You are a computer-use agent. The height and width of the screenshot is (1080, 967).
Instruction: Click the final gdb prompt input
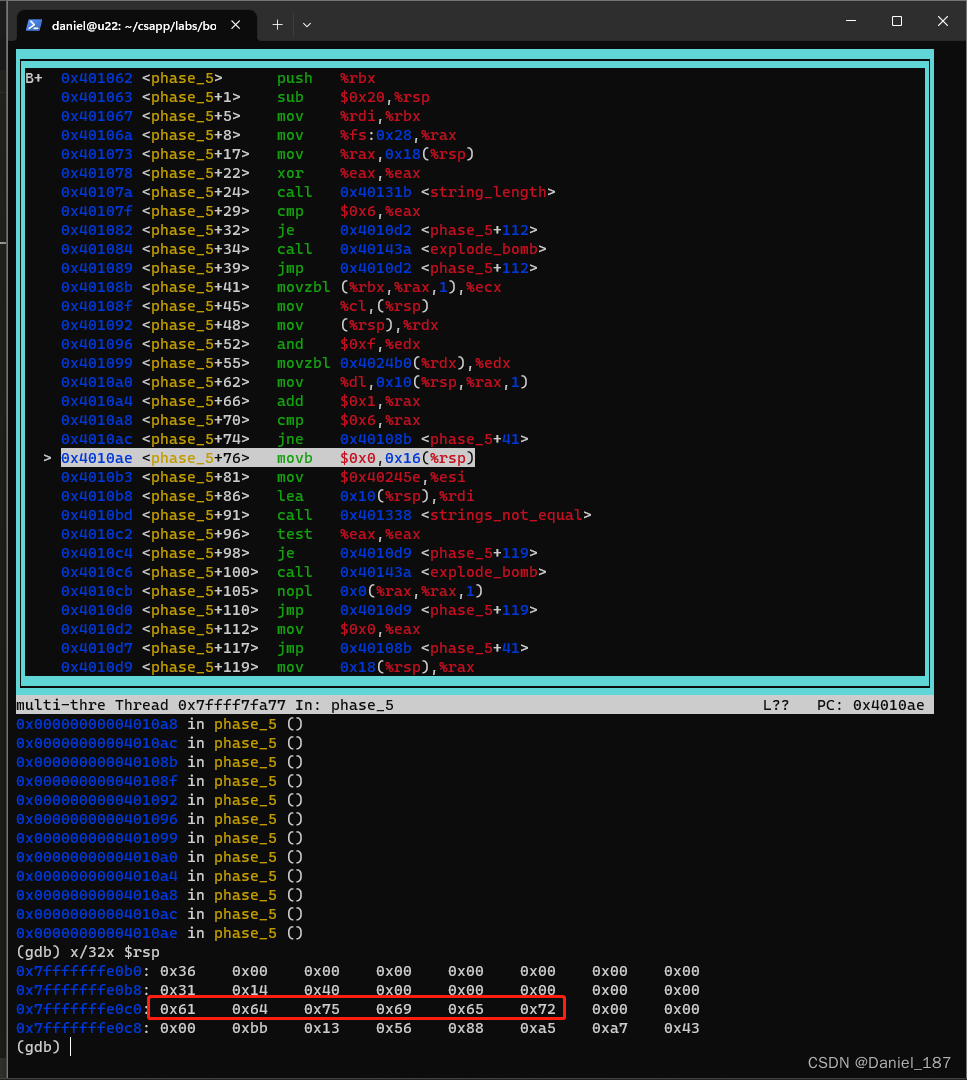(x=71, y=1047)
